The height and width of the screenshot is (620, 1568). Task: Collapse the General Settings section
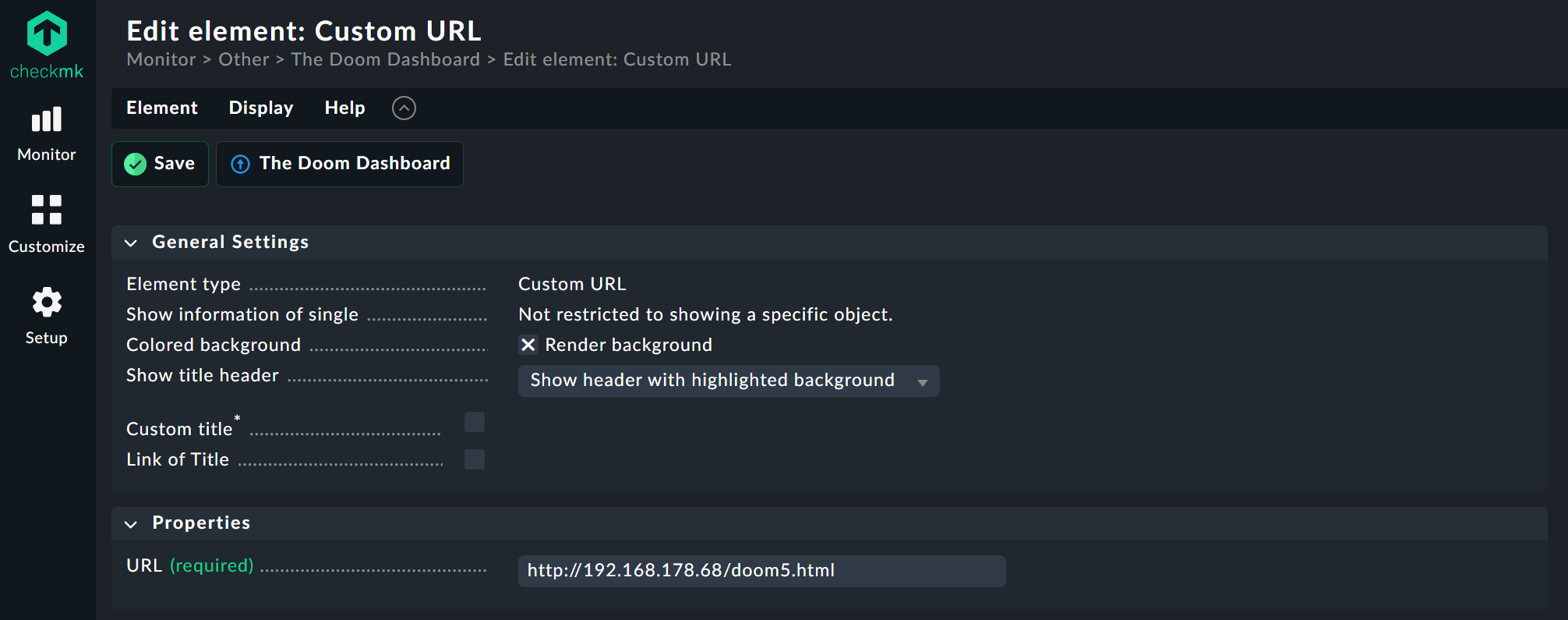[131, 243]
